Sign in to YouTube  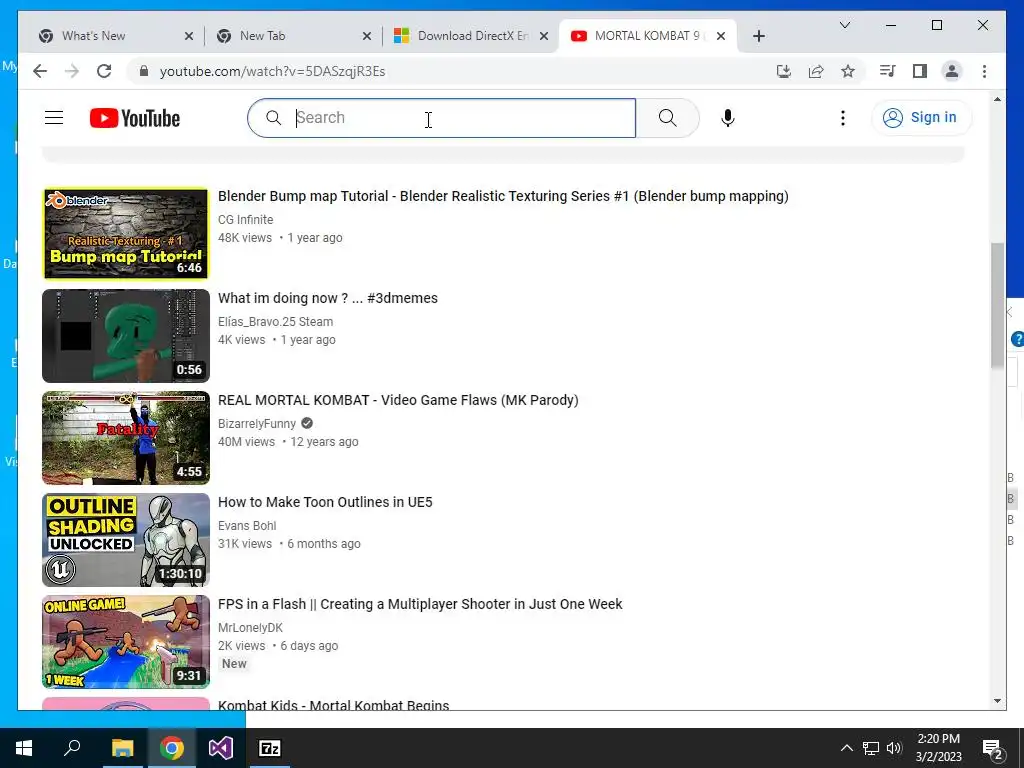point(921,118)
